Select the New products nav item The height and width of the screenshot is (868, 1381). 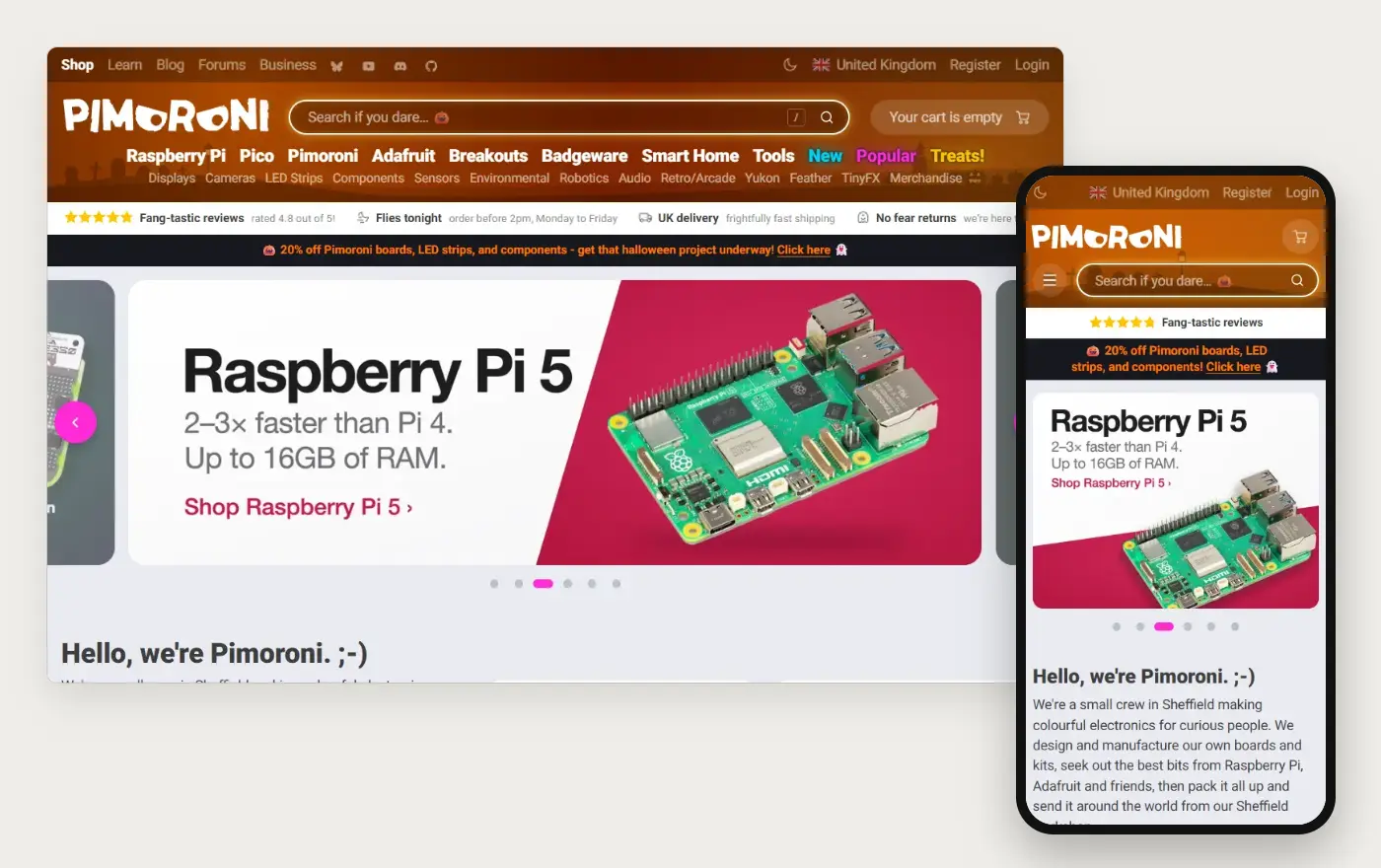tap(826, 156)
